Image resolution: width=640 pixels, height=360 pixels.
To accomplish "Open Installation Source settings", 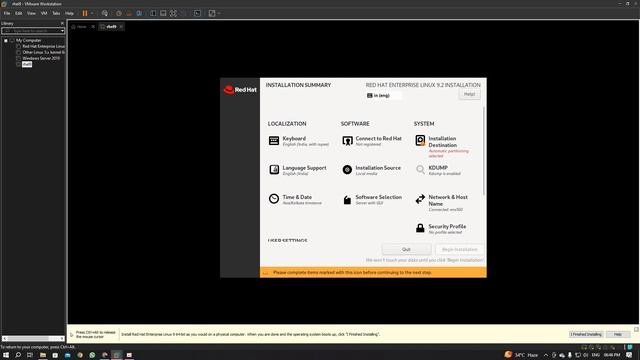I will [371, 170].
